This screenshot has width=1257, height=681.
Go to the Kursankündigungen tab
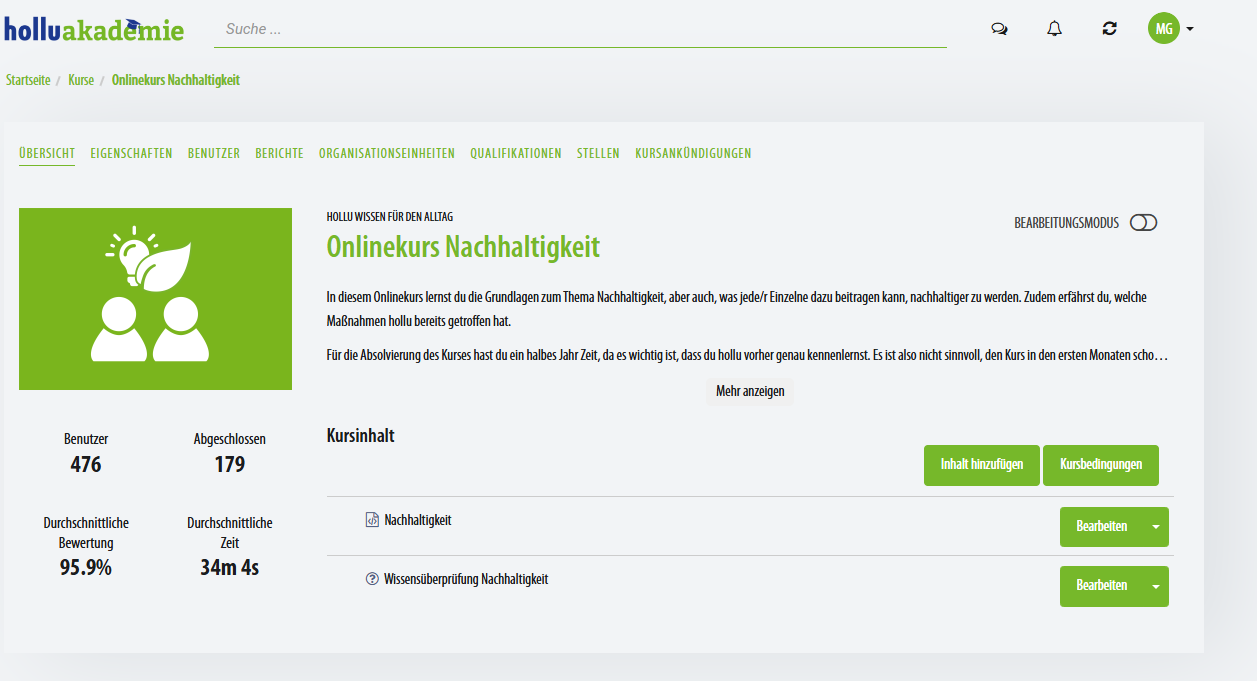tap(693, 154)
